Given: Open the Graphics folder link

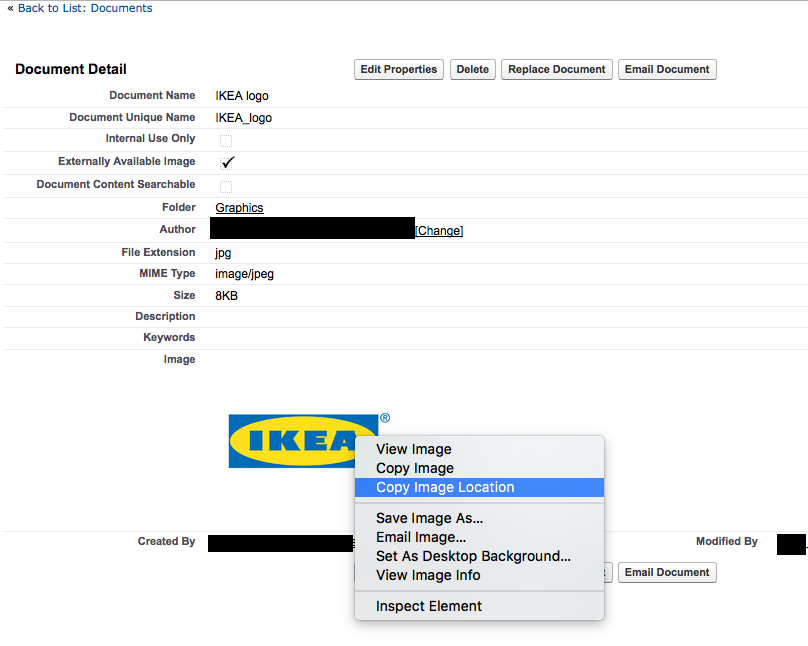Looking at the screenshot, I should [x=239, y=208].
